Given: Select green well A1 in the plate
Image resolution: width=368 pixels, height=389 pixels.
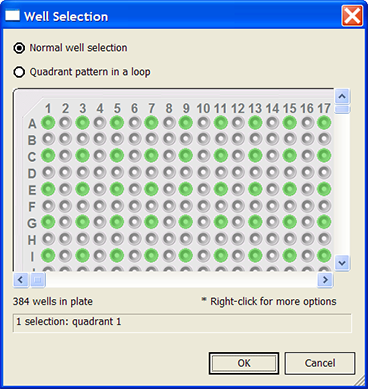Looking at the screenshot, I should (x=48, y=122).
